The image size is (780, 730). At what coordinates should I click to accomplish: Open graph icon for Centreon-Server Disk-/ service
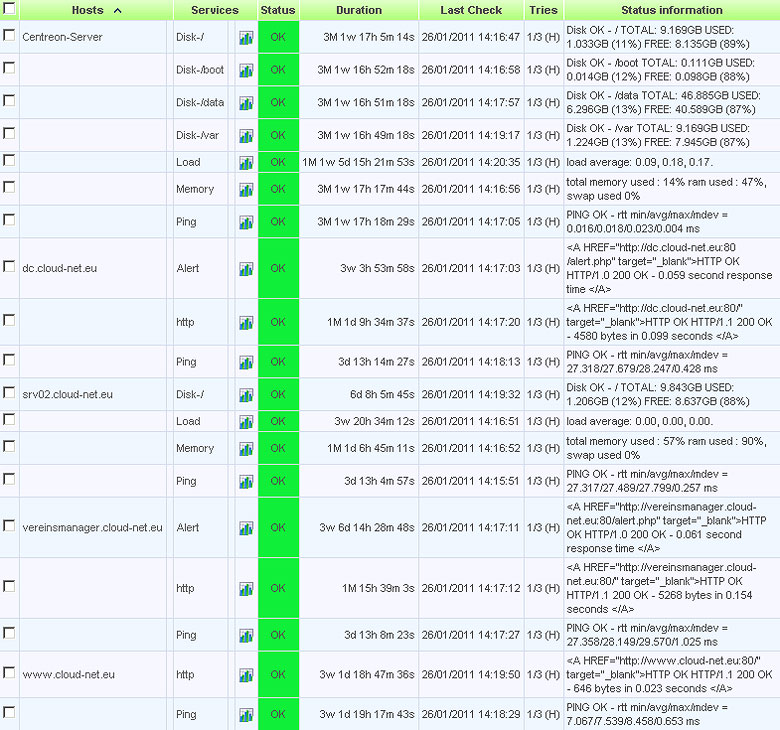246,37
